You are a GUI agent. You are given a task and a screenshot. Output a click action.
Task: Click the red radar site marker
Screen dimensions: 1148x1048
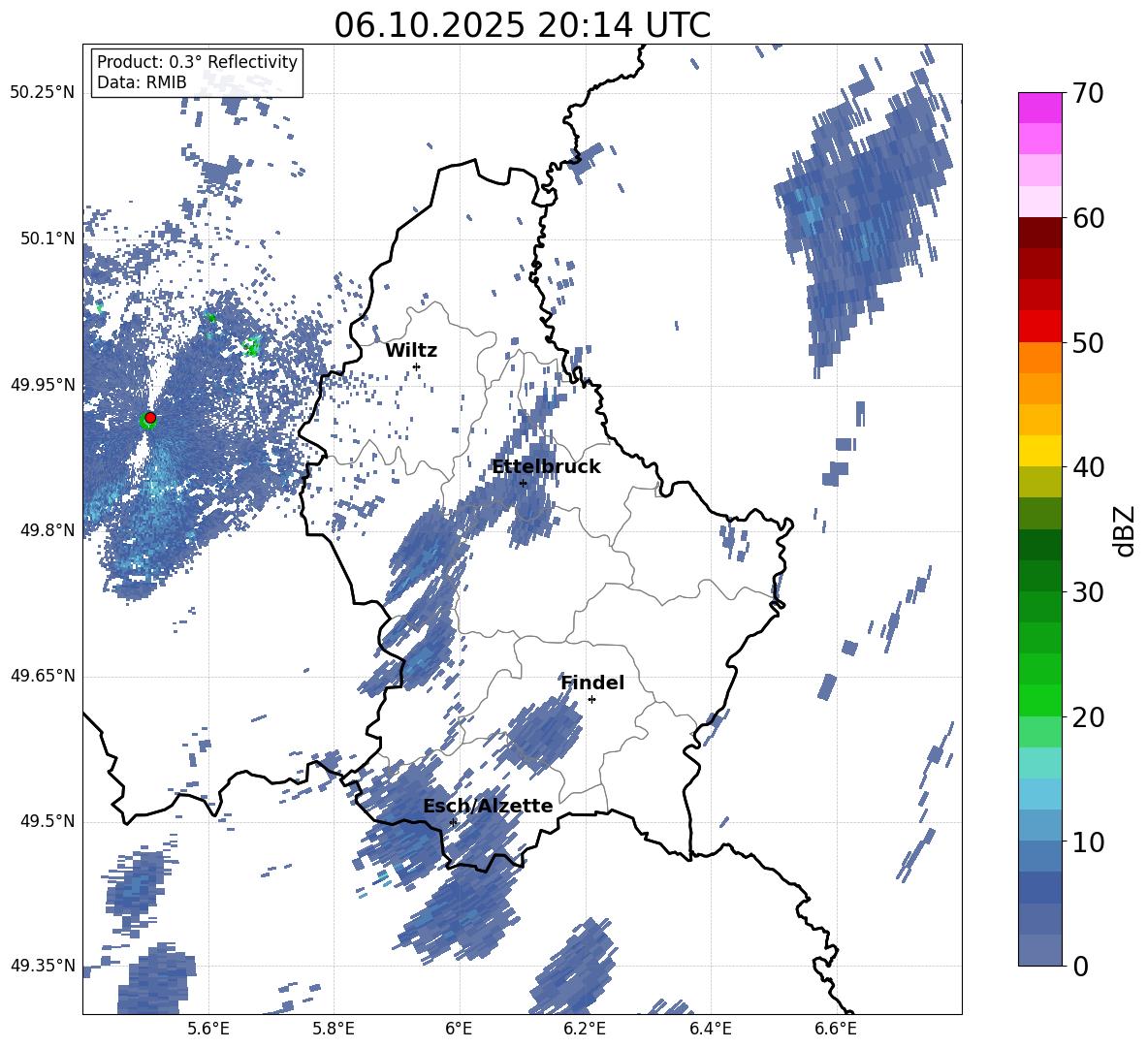(150, 418)
